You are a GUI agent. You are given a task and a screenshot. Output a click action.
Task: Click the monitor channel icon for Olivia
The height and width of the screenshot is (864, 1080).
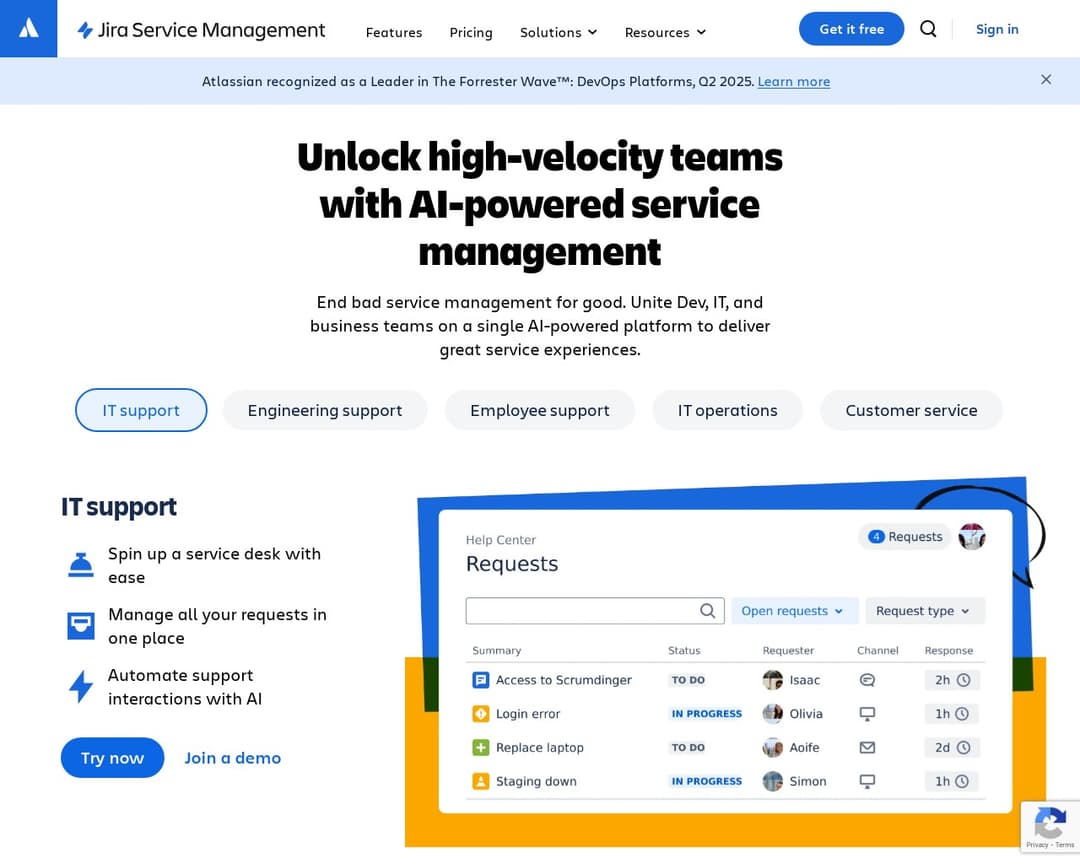pos(867,714)
